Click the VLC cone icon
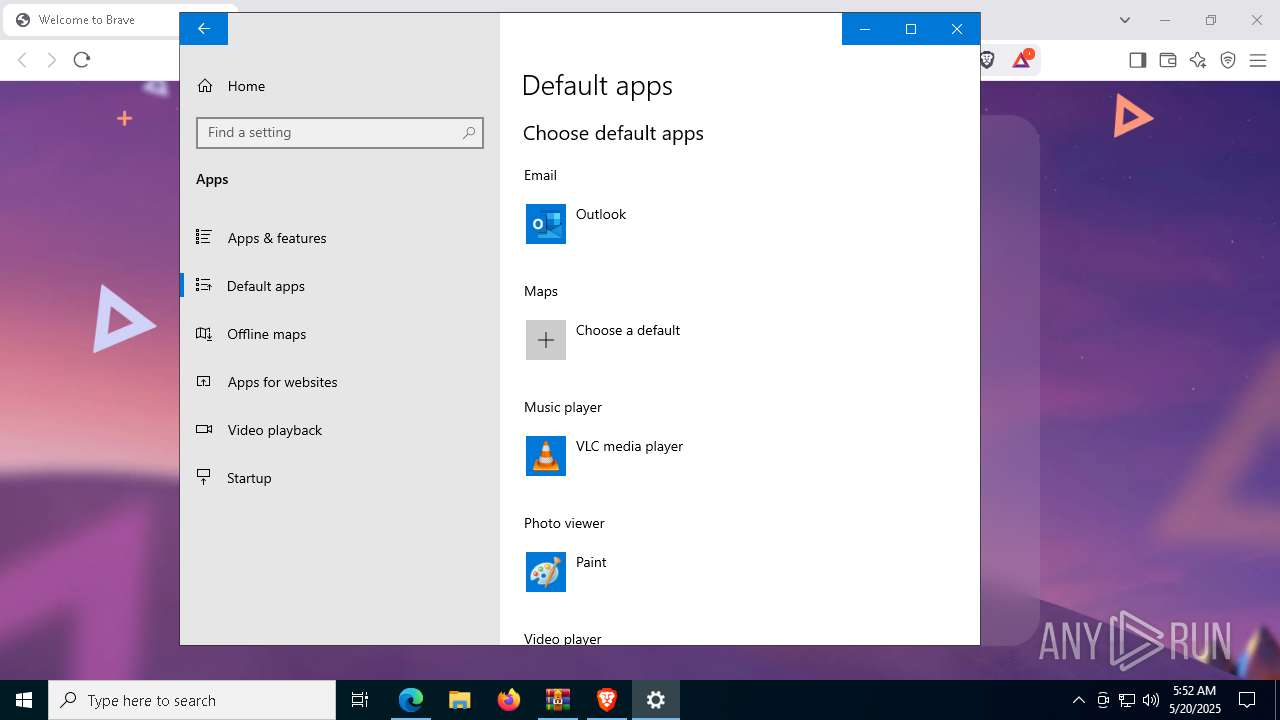Image resolution: width=1280 pixels, height=720 pixels. click(546, 456)
